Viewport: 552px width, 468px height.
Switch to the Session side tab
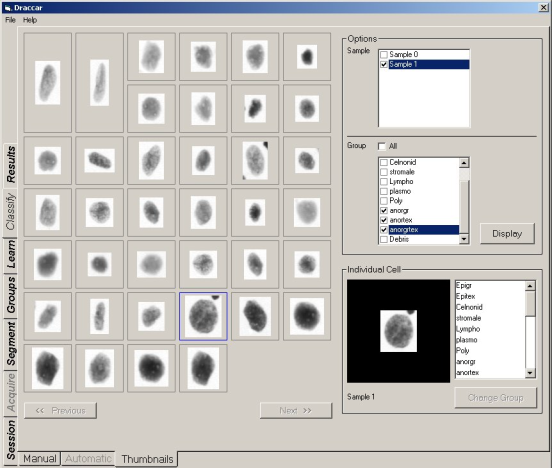[x=10, y=440]
